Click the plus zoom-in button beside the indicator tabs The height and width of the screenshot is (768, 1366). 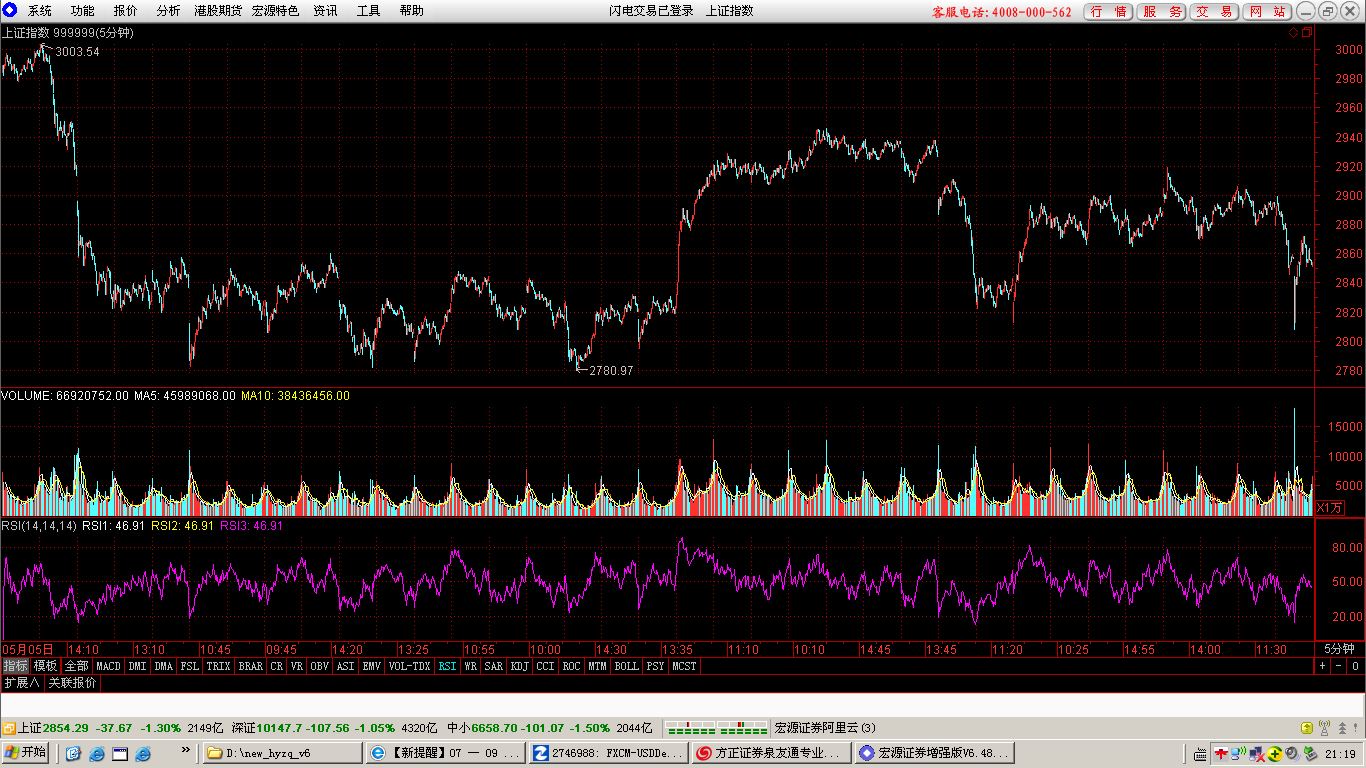[1322, 666]
